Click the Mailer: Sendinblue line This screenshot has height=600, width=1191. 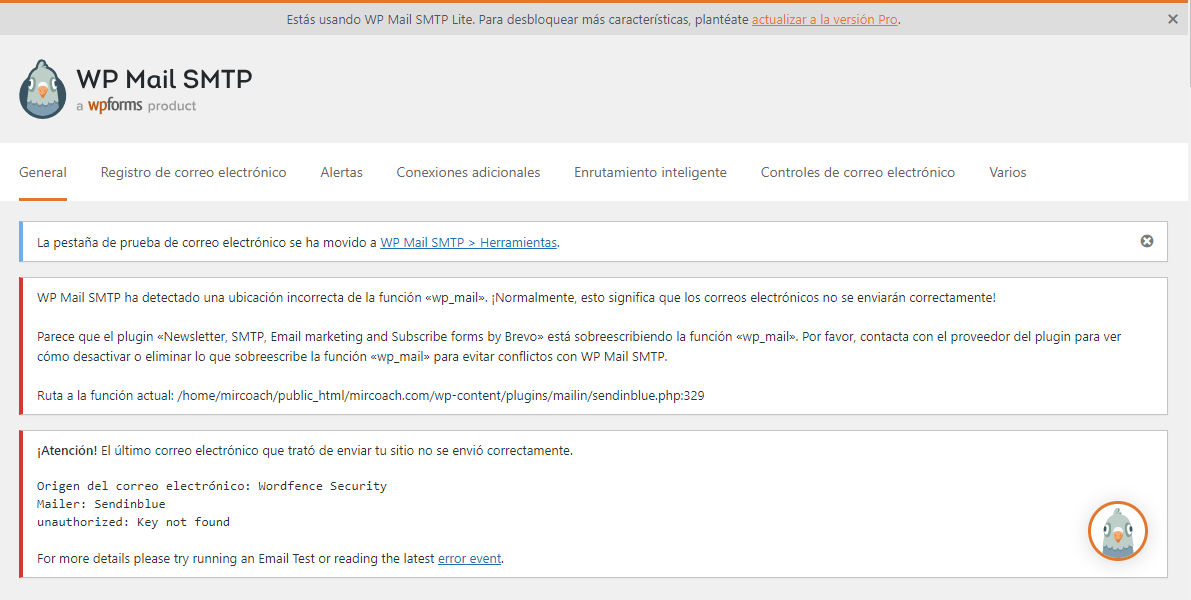(101, 504)
